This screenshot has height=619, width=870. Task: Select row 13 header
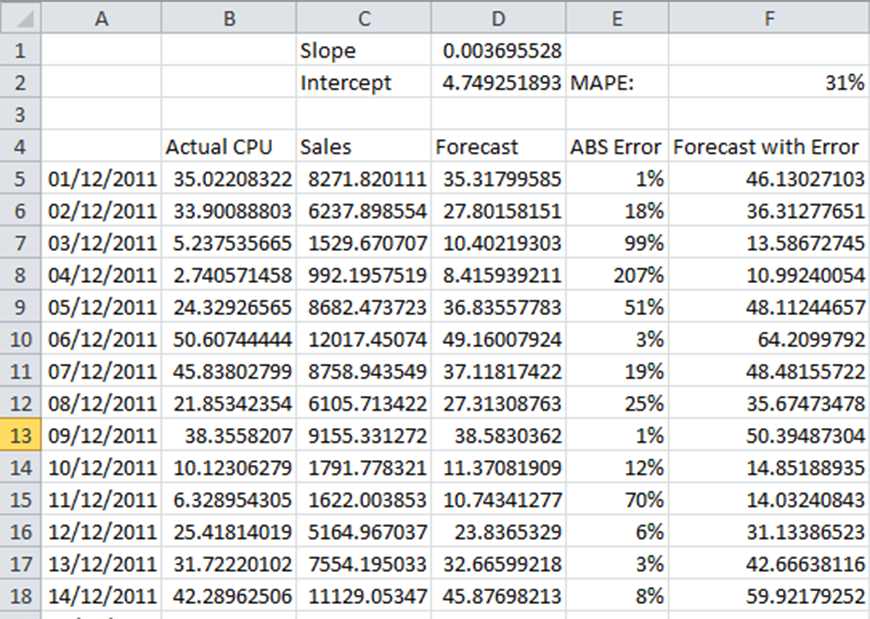pos(21,435)
